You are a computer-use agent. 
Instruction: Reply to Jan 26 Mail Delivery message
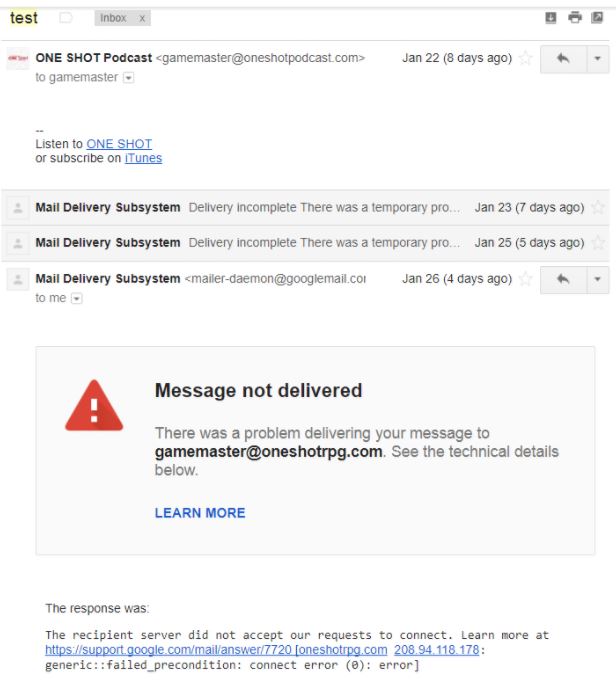[x=563, y=279]
